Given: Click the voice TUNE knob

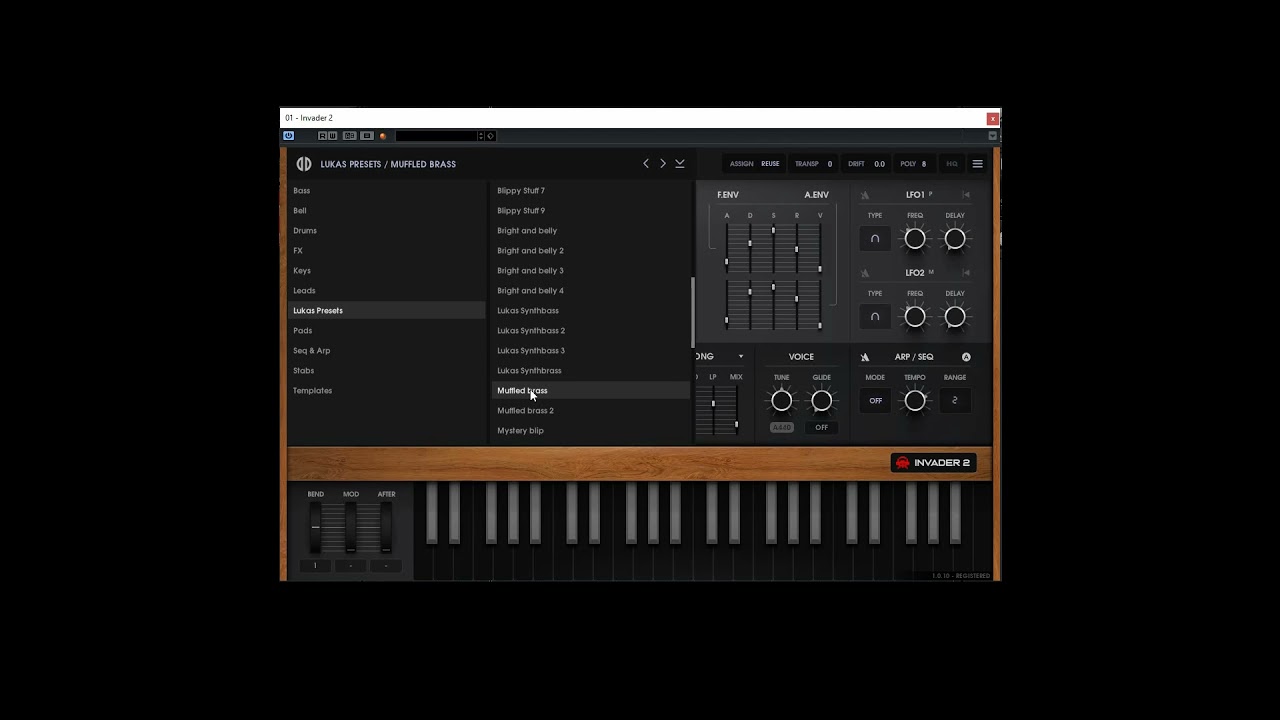Looking at the screenshot, I should (782, 401).
